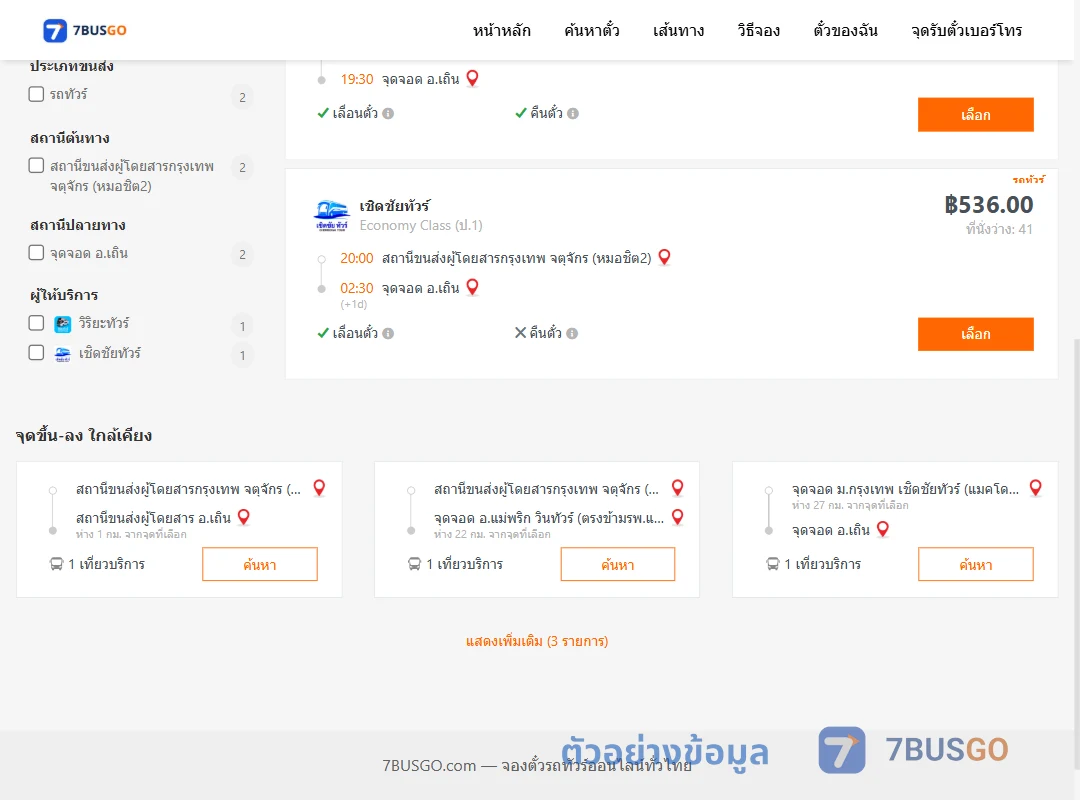Search route to สถานีขนส่งผู้โดยสาร อ.เถิน
Viewport: 1080px width, 800px height.
pyautogui.click(x=260, y=564)
